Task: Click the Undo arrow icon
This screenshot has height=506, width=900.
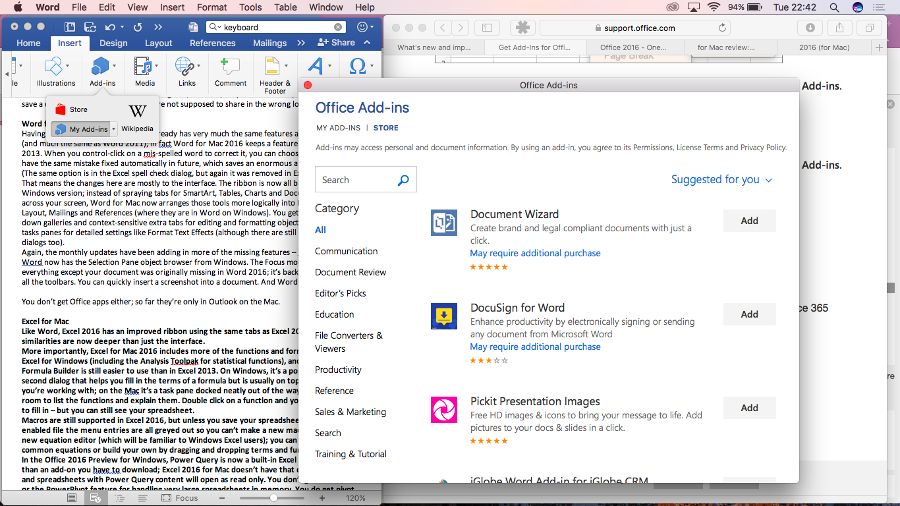Action: pos(109,27)
